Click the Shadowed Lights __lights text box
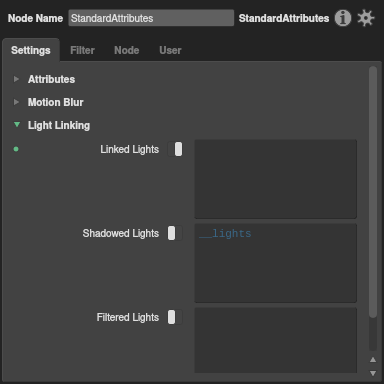Screen dimensions: 384x384 (276, 263)
